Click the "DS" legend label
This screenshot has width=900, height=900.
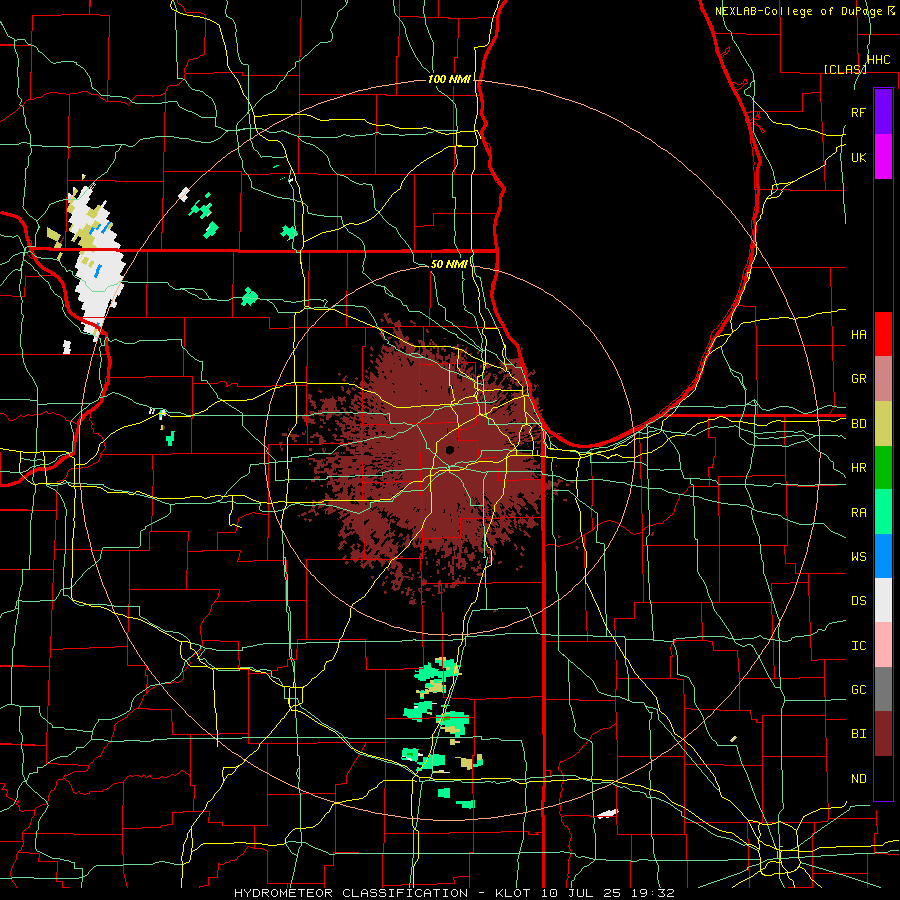858,601
